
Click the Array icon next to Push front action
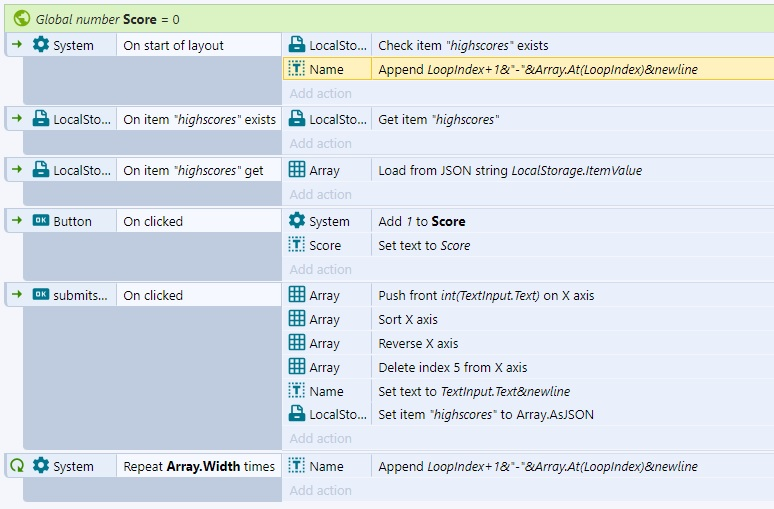tap(297, 295)
